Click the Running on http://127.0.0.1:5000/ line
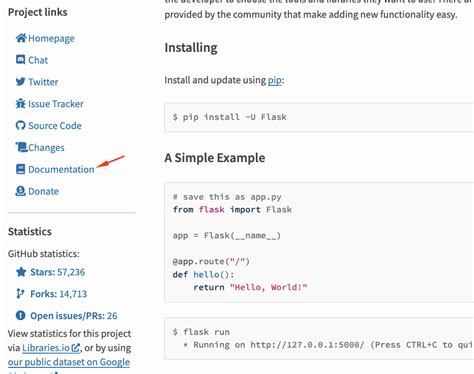This screenshot has width=474, height=374. tap(328, 345)
